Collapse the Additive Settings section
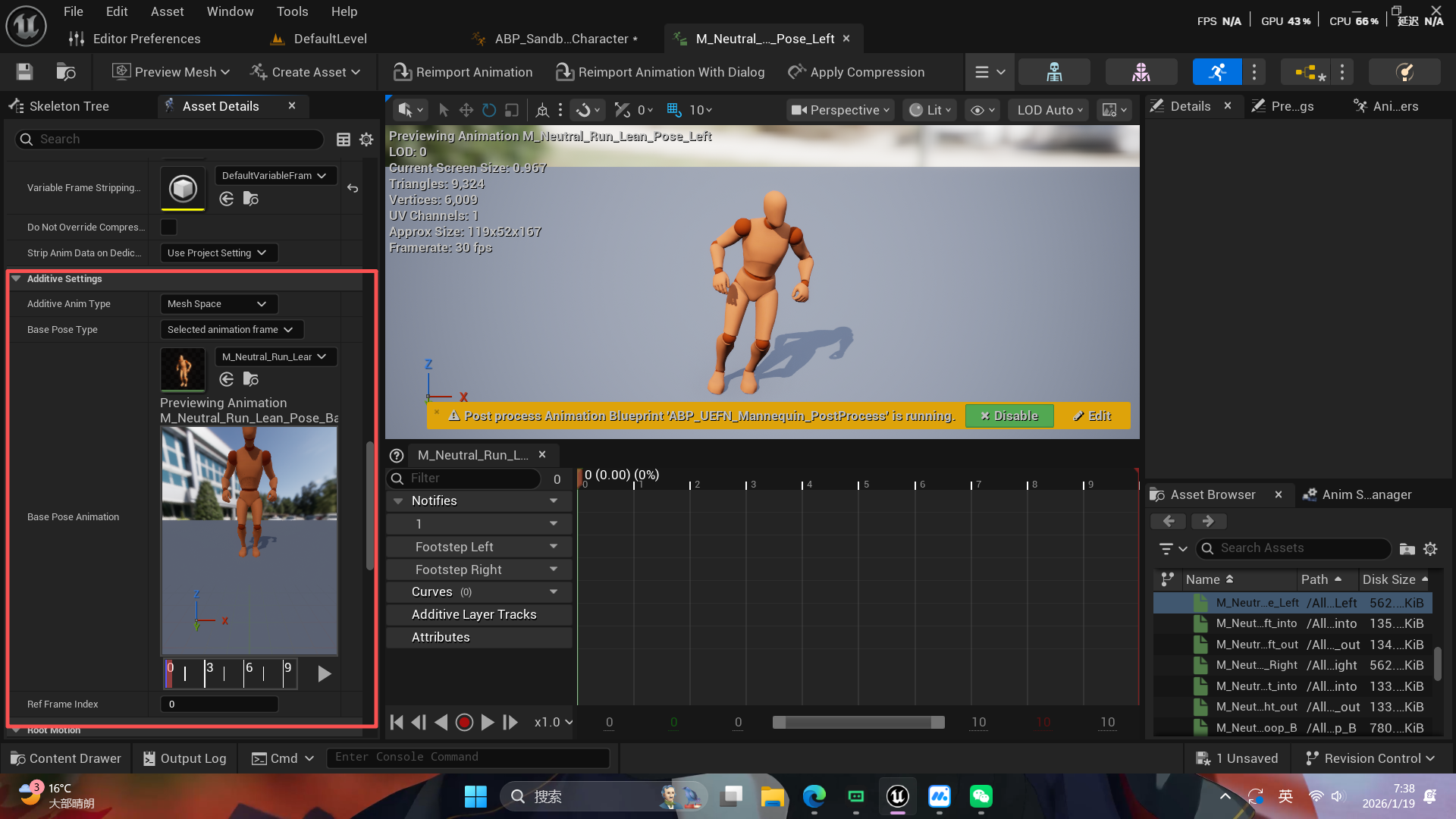This screenshot has height=819, width=1456. click(x=16, y=279)
